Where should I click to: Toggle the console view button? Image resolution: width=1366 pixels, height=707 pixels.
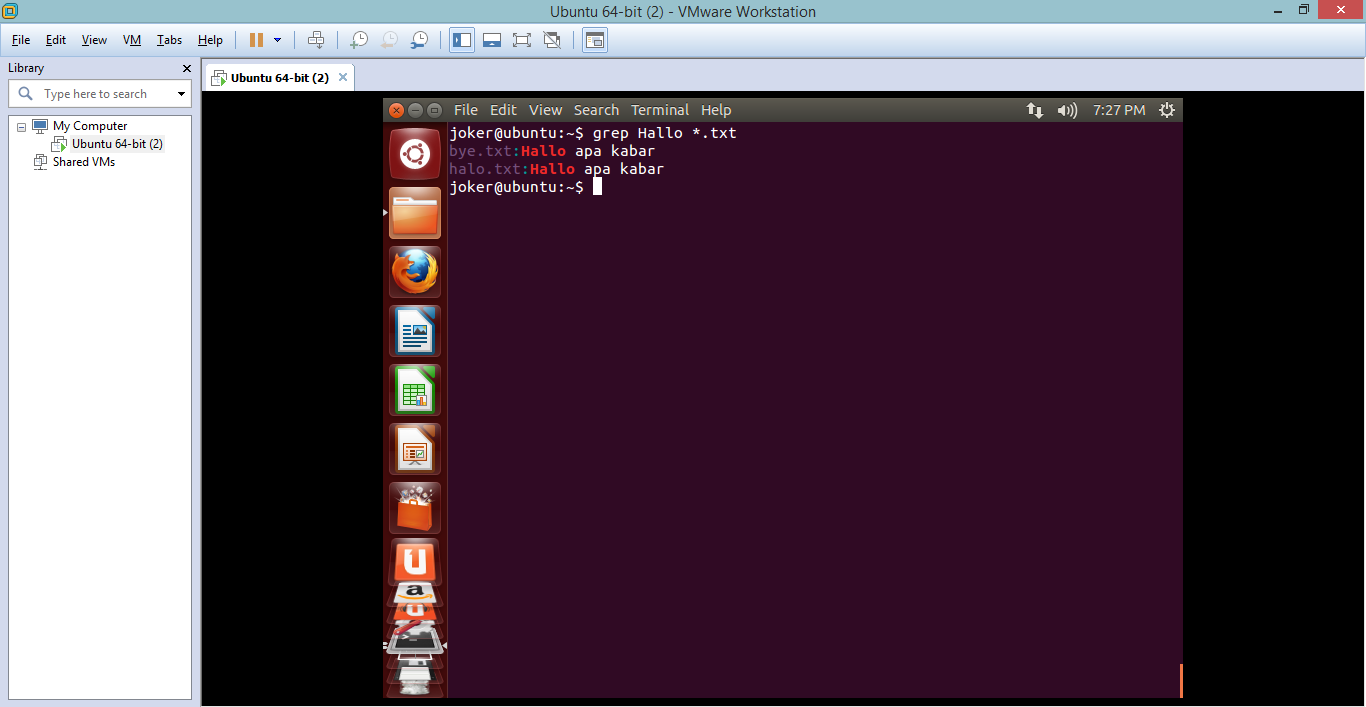point(595,40)
